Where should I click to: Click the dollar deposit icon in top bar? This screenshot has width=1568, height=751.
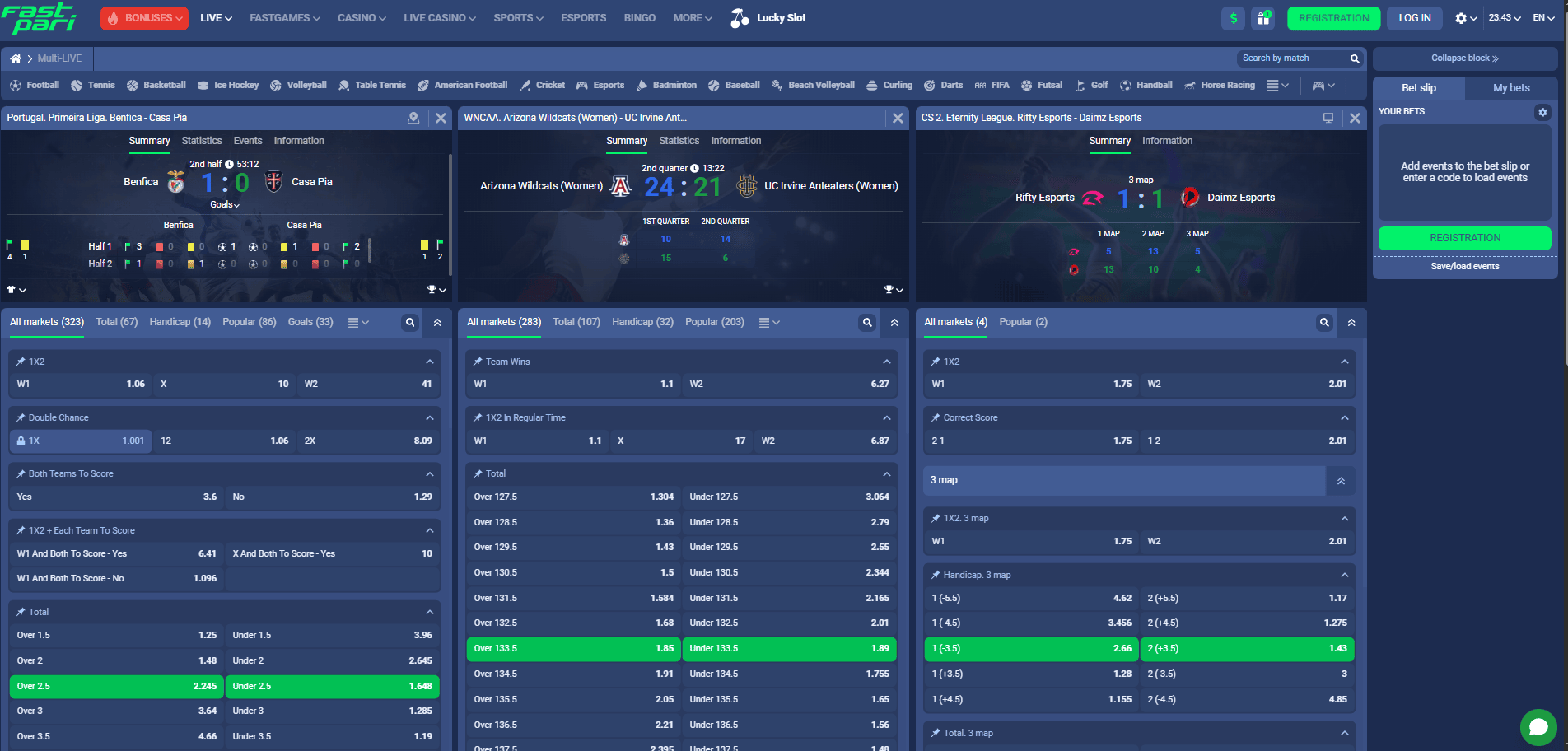click(1233, 17)
